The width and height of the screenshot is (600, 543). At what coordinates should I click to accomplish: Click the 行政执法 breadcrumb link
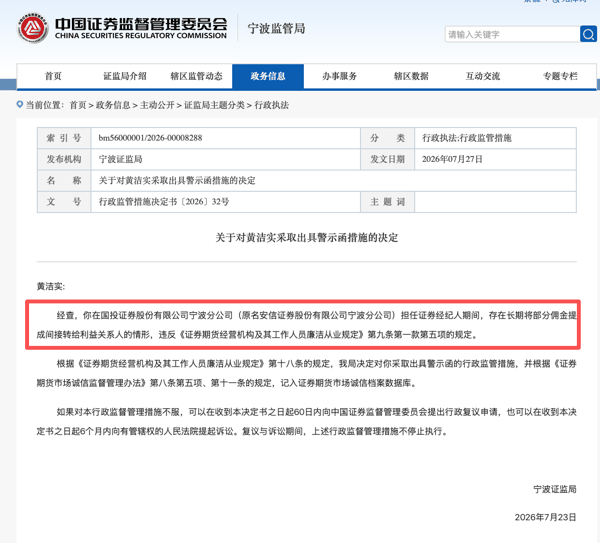point(272,105)
